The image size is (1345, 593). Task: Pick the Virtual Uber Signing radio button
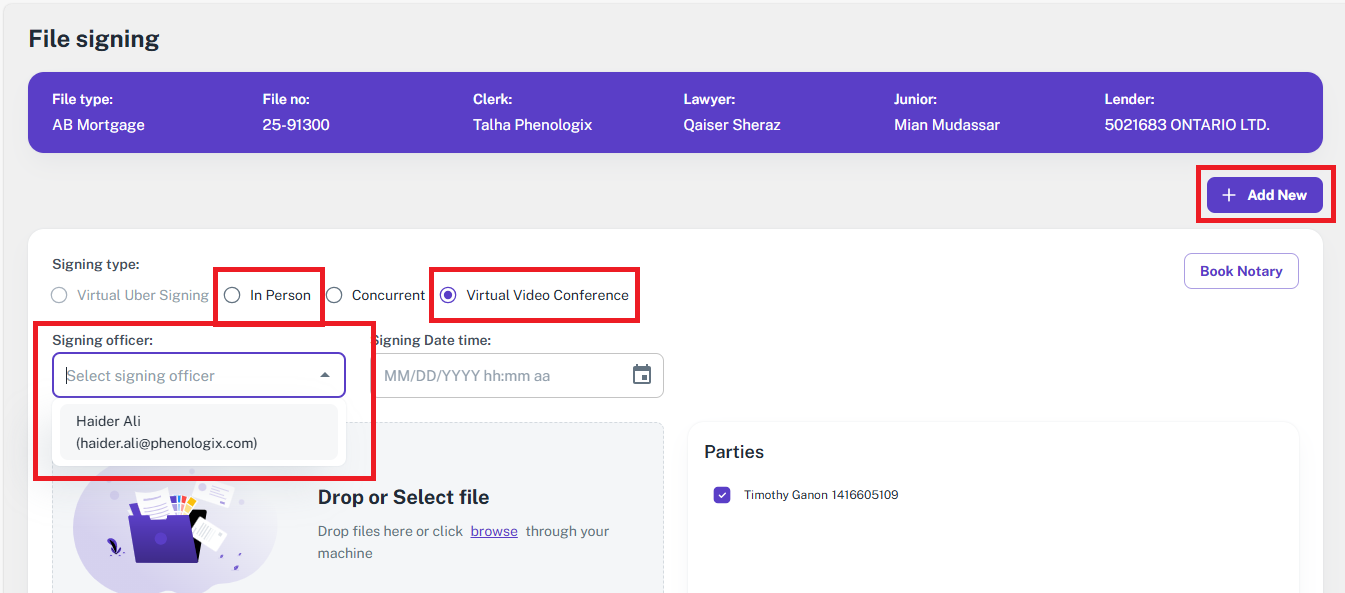point(60,295)
